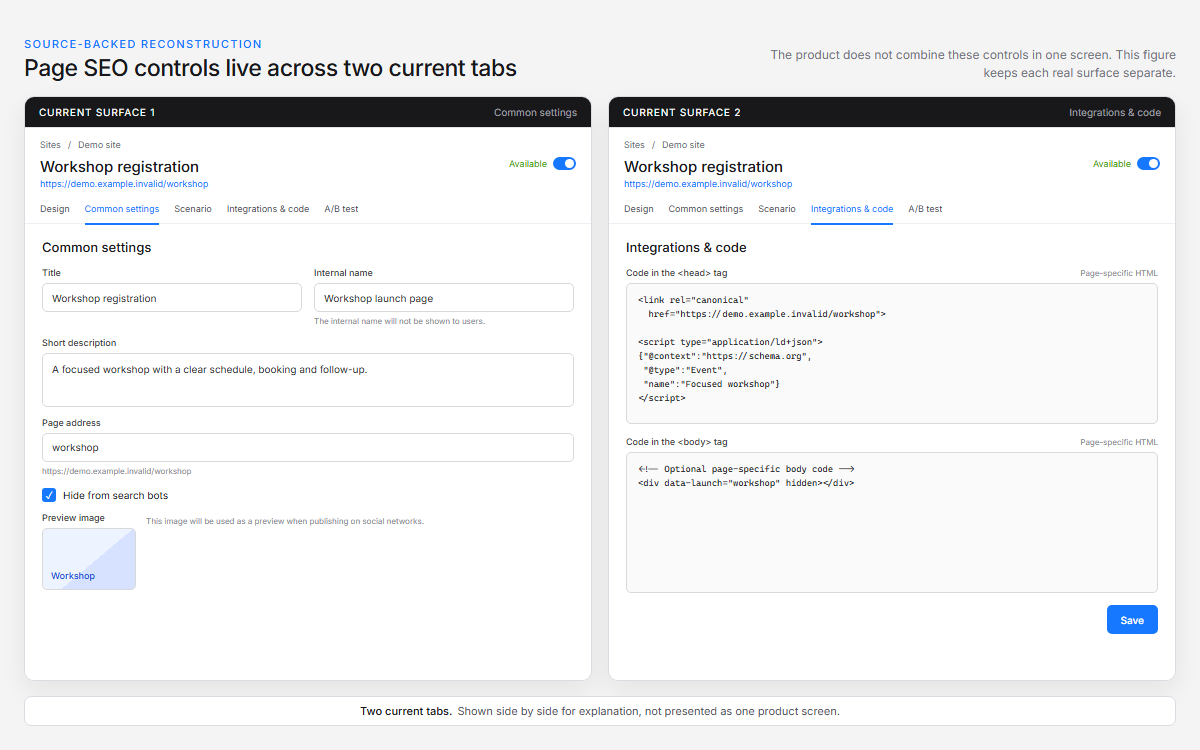Click into the body tag code editor
The image size is (1200, 750).
(892, 523)
